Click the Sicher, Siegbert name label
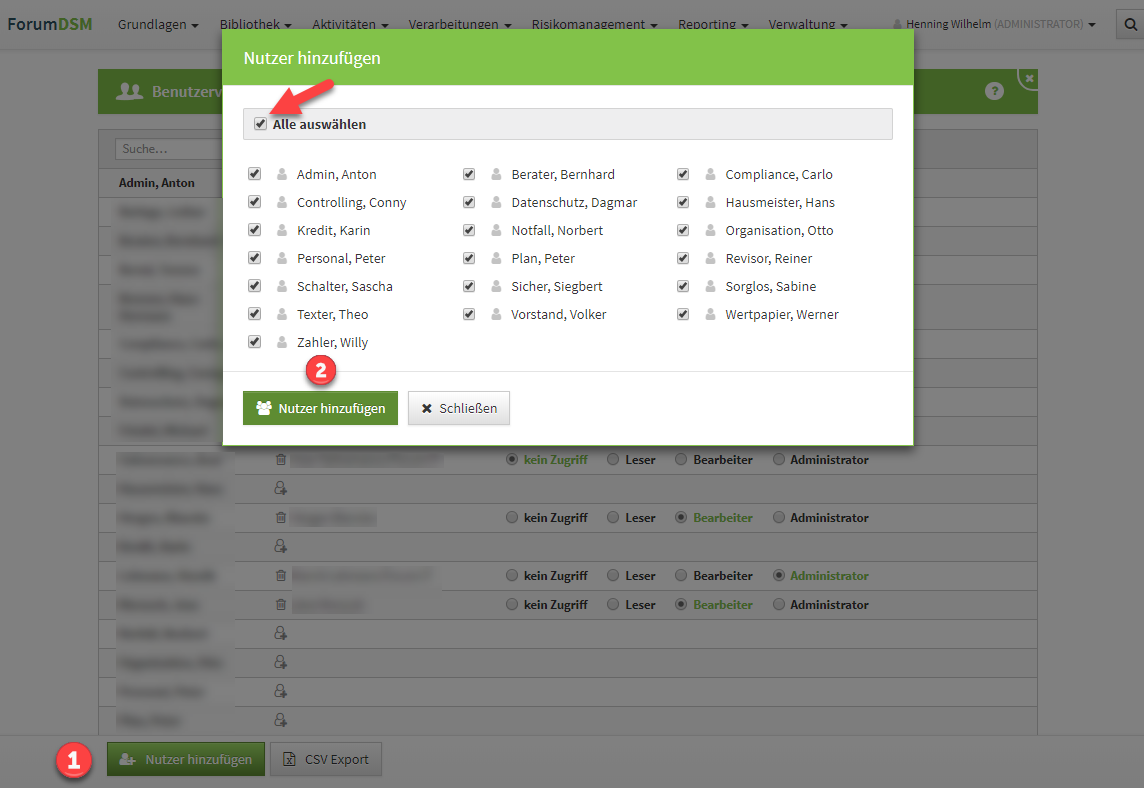1144x788 pixels. (557, 287)
